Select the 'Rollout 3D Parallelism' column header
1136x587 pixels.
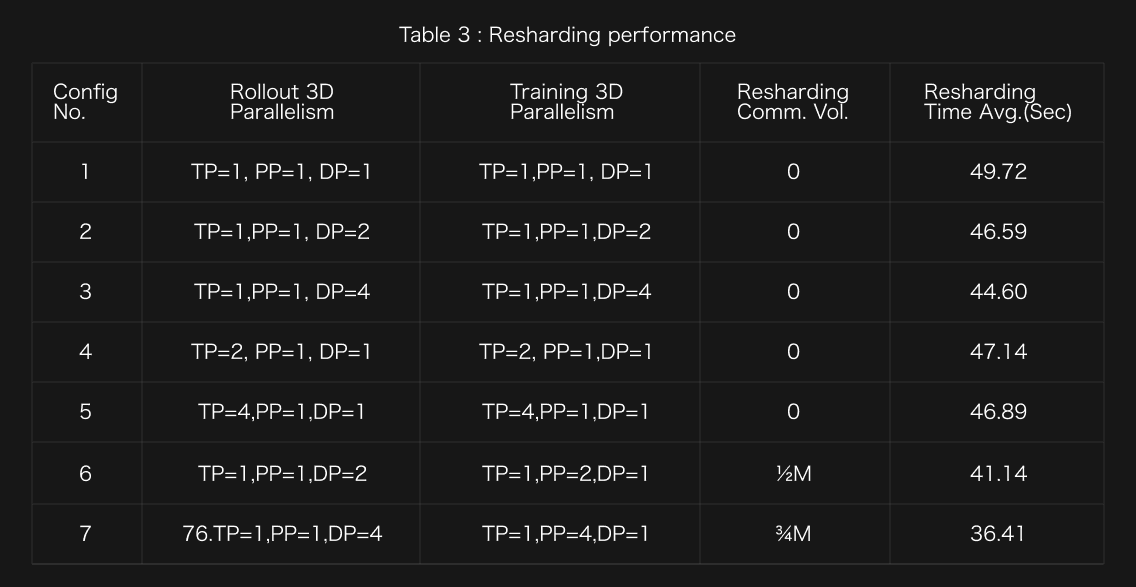(x=281, y=102)
